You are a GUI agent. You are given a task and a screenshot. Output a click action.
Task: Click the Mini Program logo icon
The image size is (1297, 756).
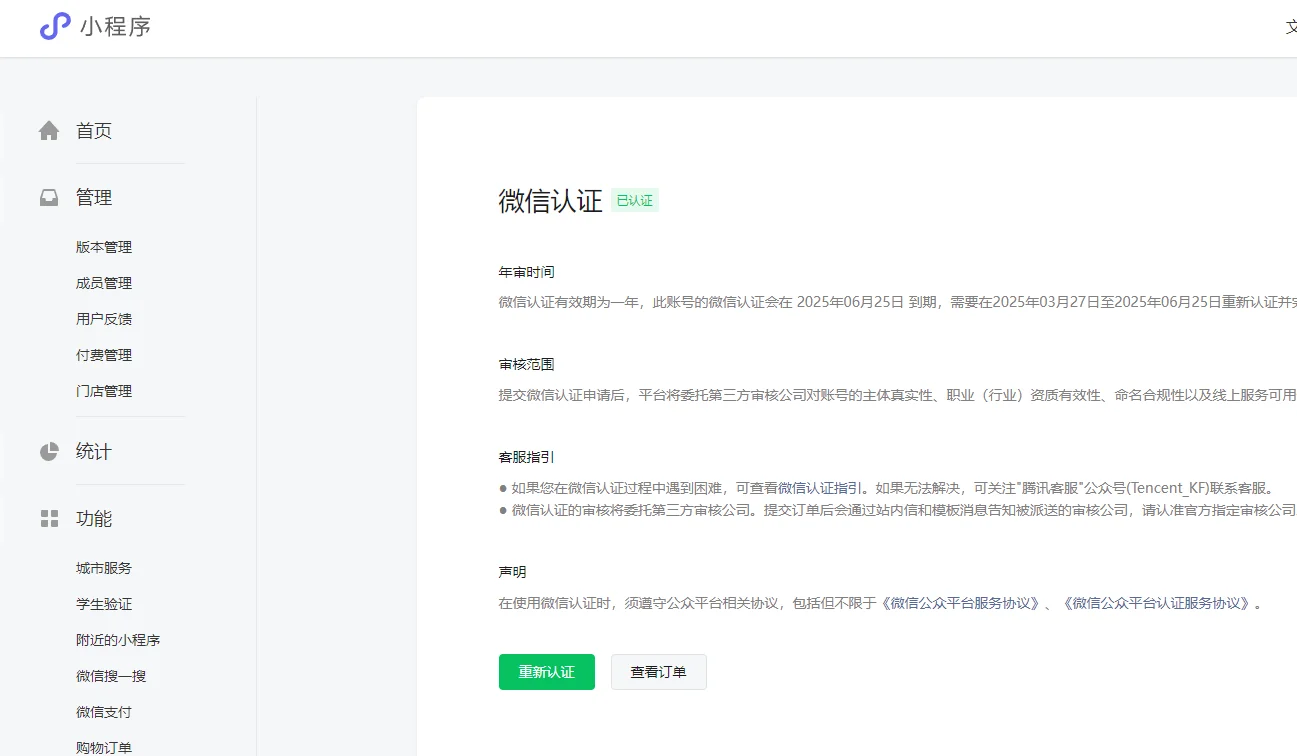(55, 27)
